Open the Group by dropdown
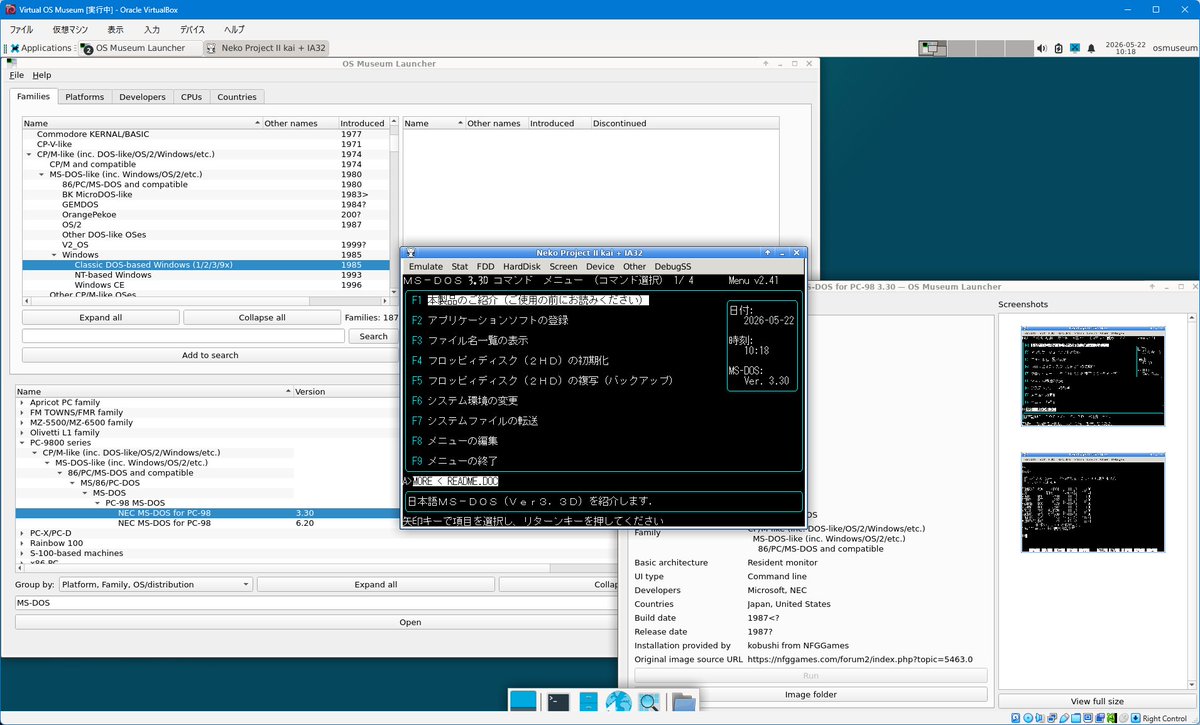The height and width of the screenshot is (725, 1200). tap(155, 584)
